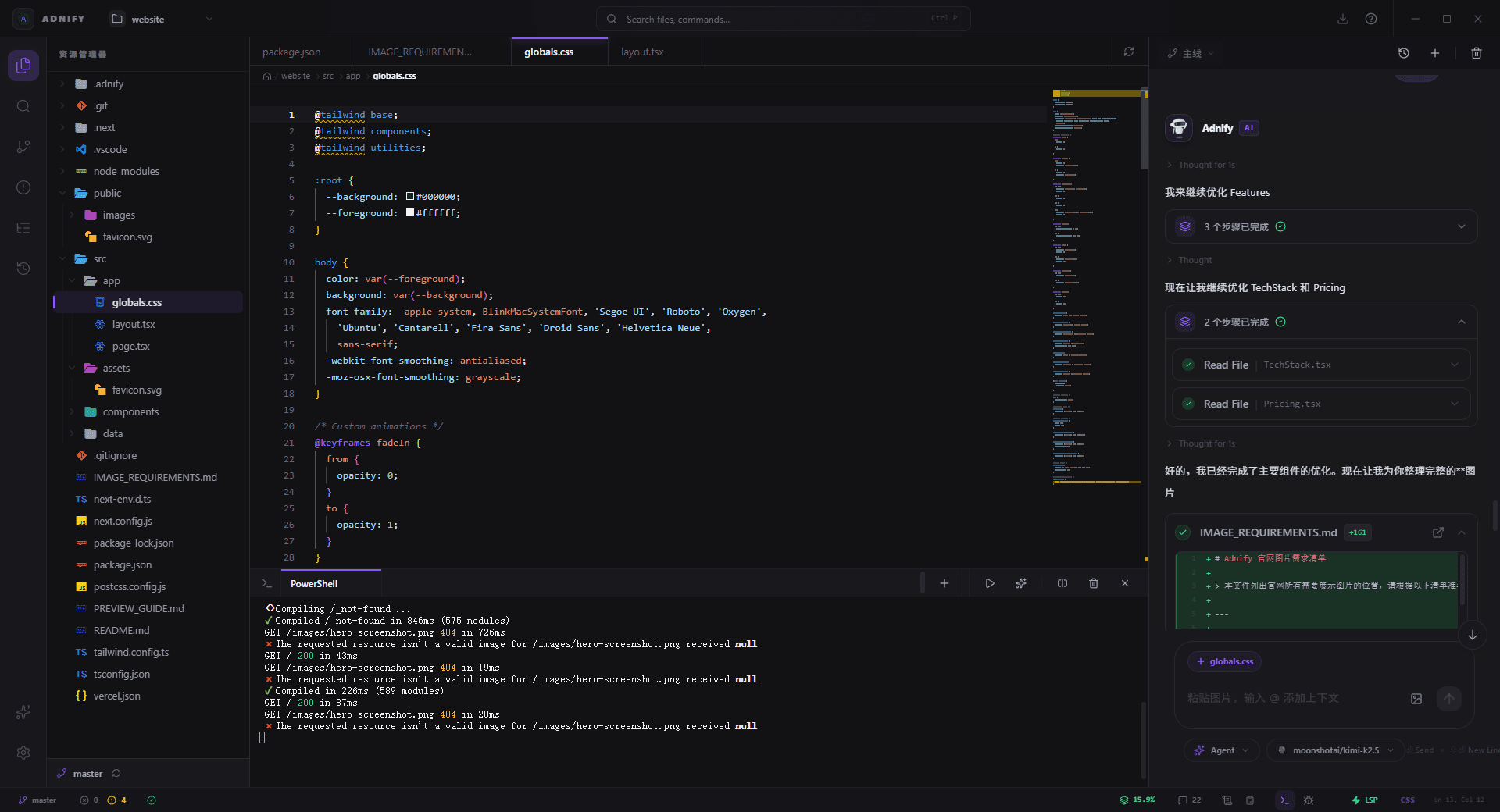Expand the components folder
Screen dimensions: 1500x812
coord(130,411)
